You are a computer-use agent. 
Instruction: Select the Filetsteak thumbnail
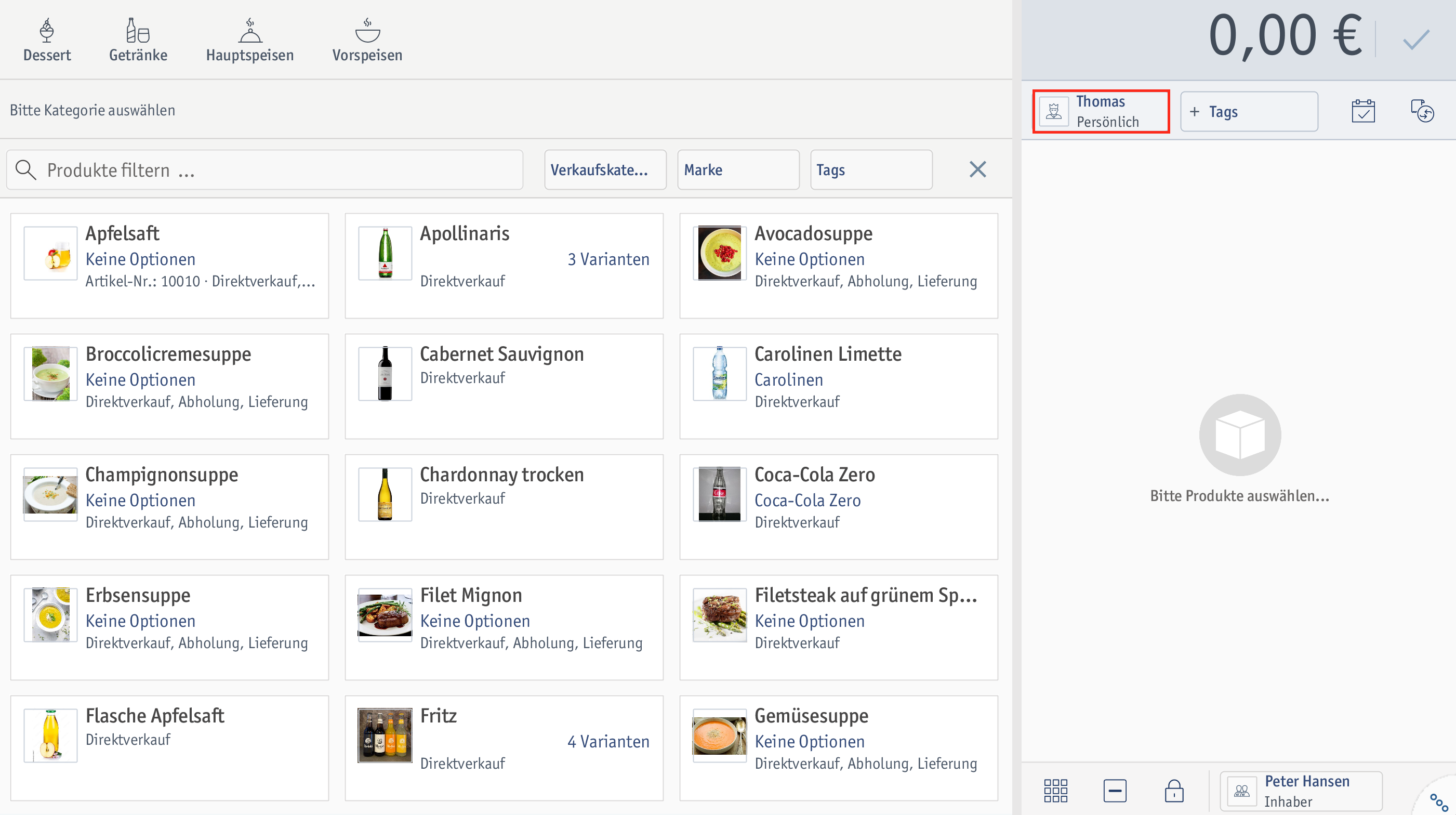pyautogui.click(x=720, y=615)
